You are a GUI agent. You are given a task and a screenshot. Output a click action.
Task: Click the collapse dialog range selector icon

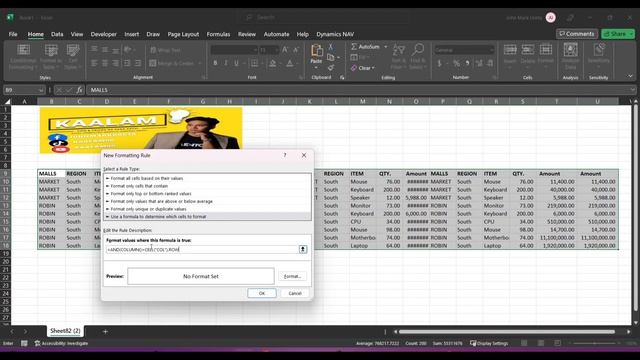point(303,249)
